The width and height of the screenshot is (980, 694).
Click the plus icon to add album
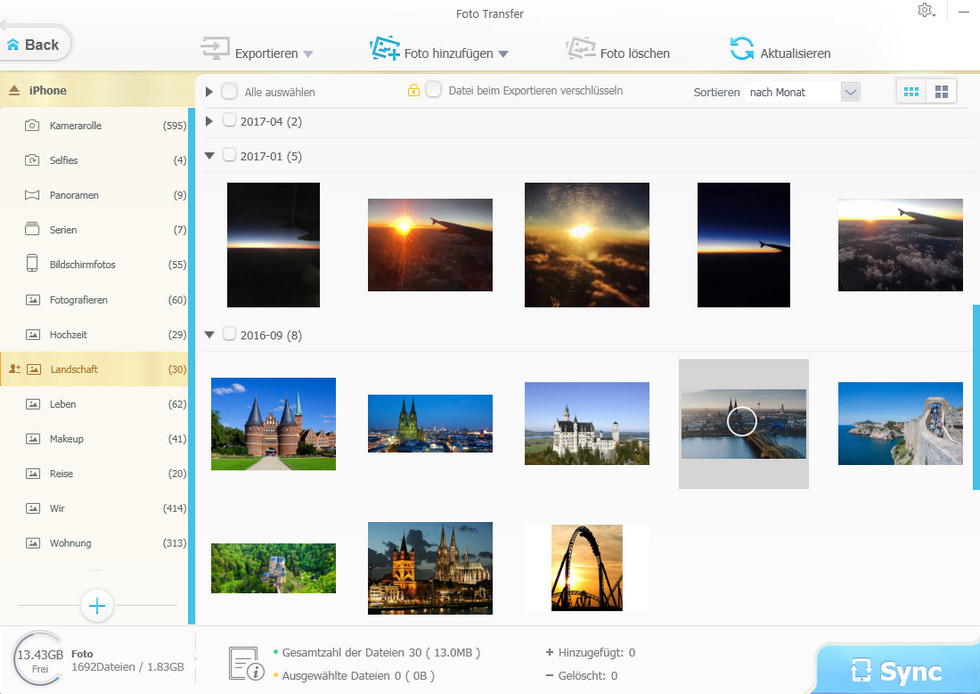click(97, 605)
